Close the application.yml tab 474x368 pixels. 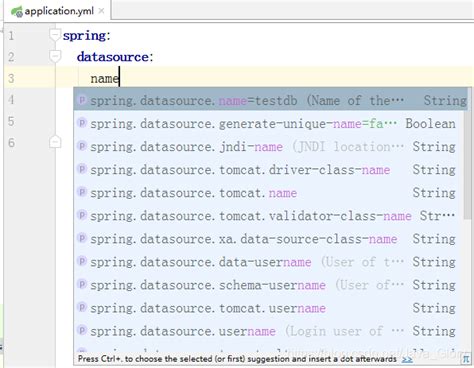(101, 11)
